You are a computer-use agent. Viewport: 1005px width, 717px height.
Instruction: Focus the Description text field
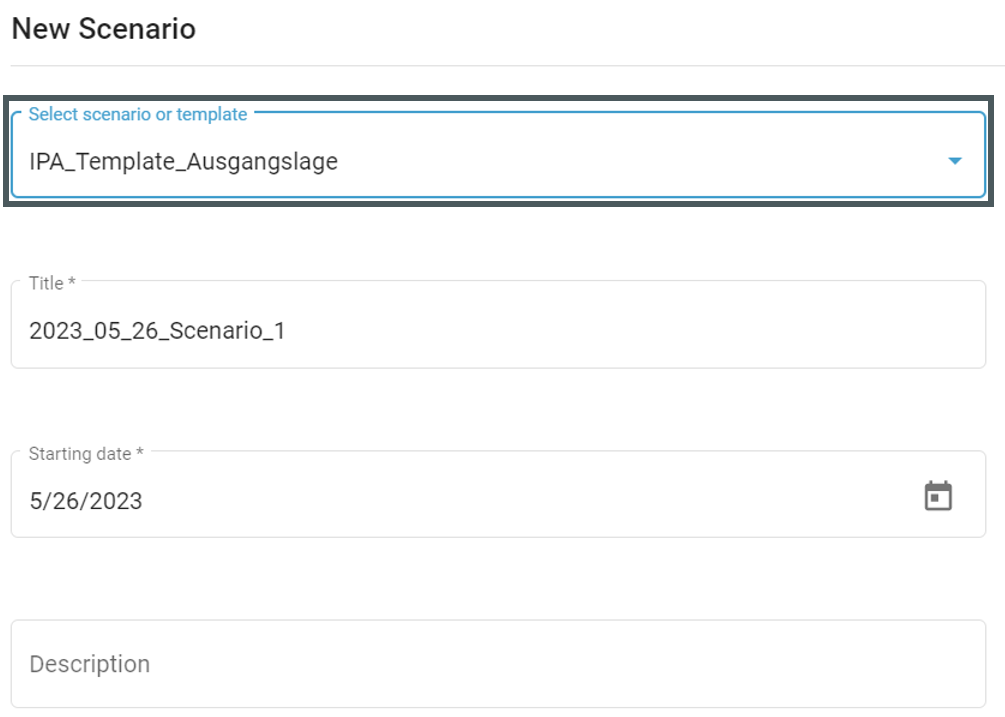tap(498, 664)
